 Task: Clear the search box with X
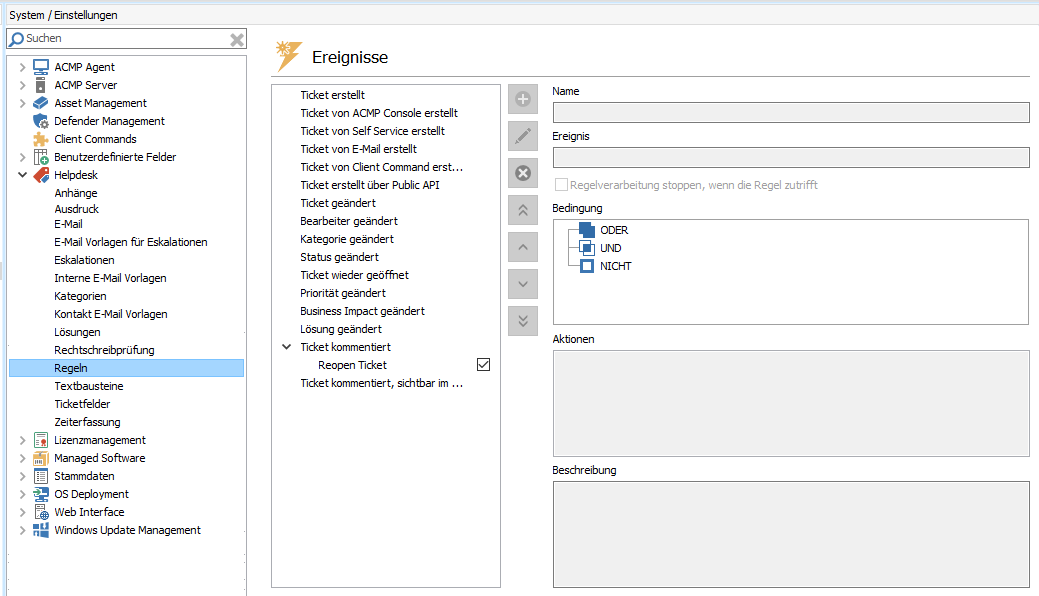pyautogui.click(x=237, y=40)
